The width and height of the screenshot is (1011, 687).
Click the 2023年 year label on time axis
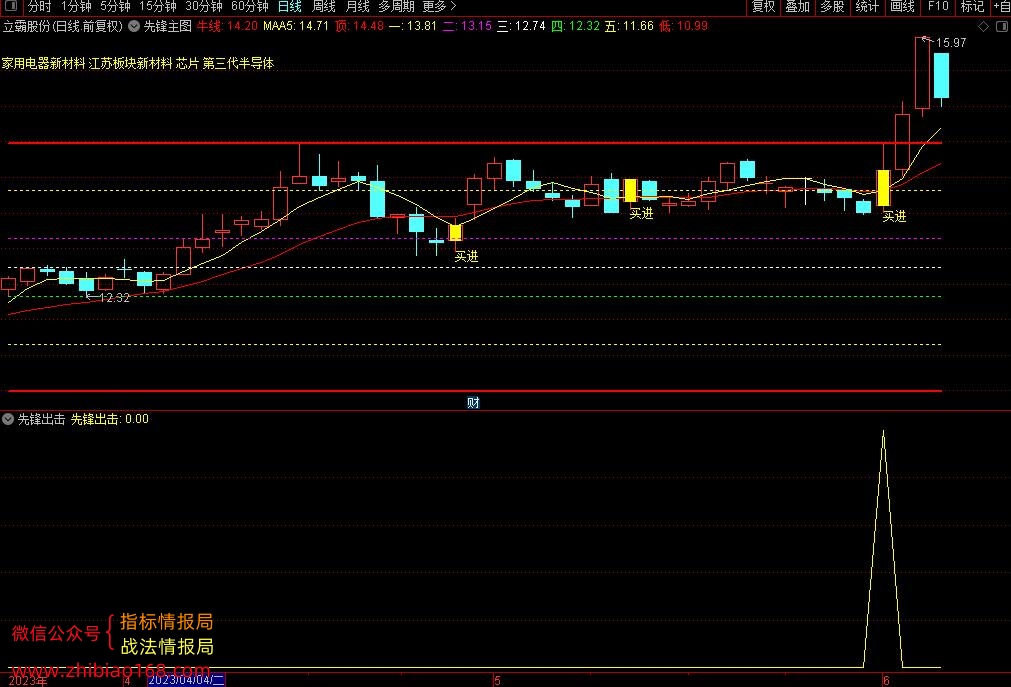pyautogui.click(x=28, y=681)
